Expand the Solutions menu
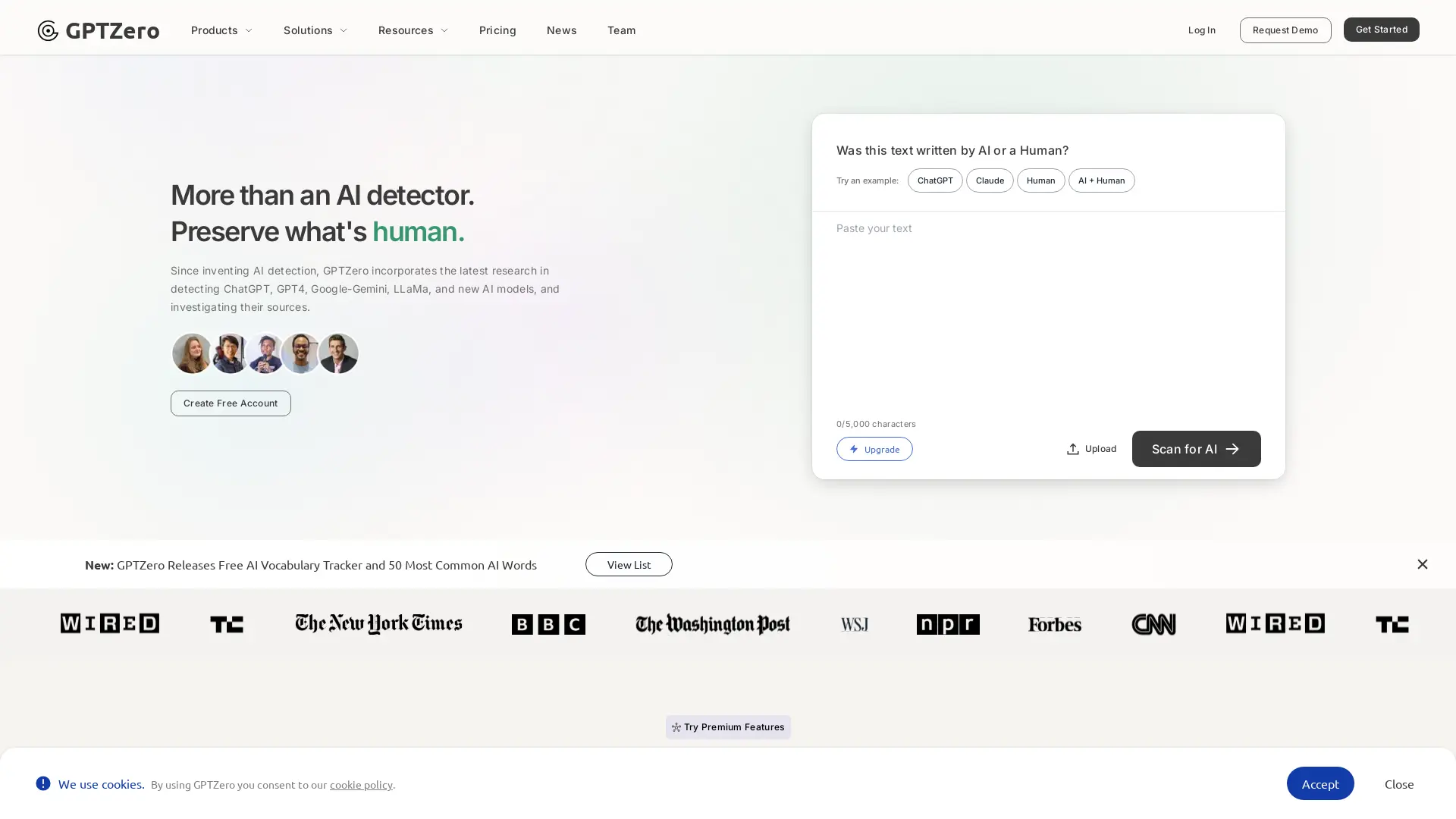1456x819 pixels. coord(315,30)
